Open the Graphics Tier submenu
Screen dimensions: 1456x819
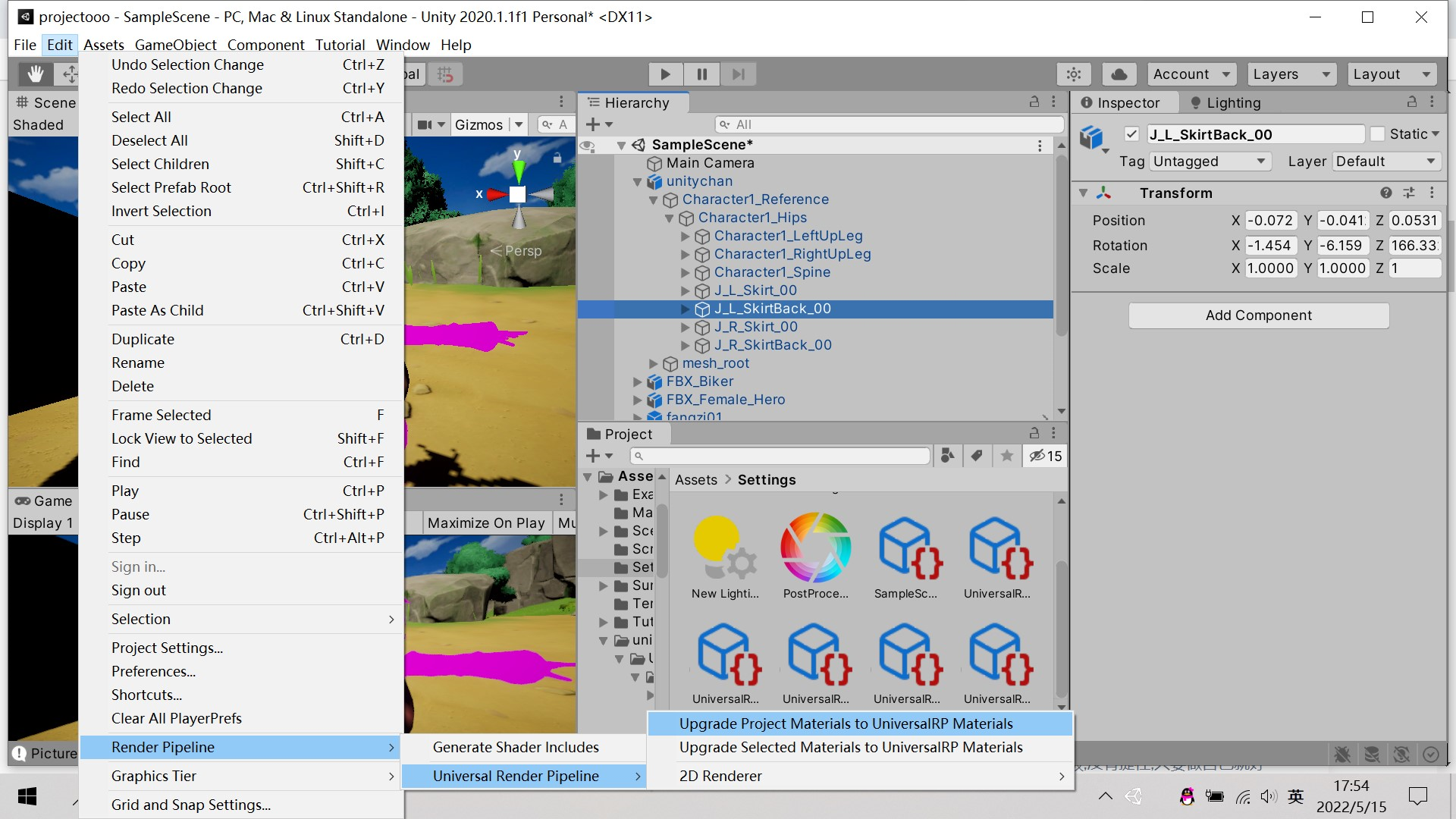point(241,777)
